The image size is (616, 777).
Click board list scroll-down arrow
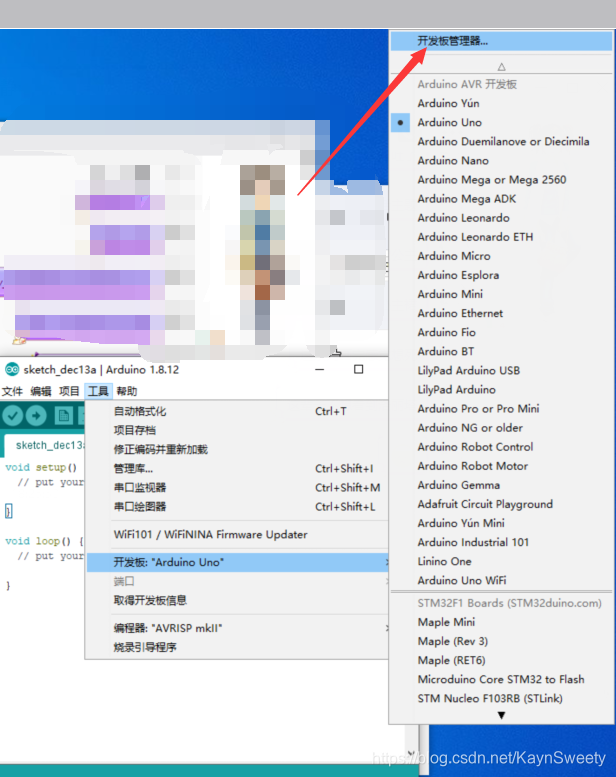(501, 715)
